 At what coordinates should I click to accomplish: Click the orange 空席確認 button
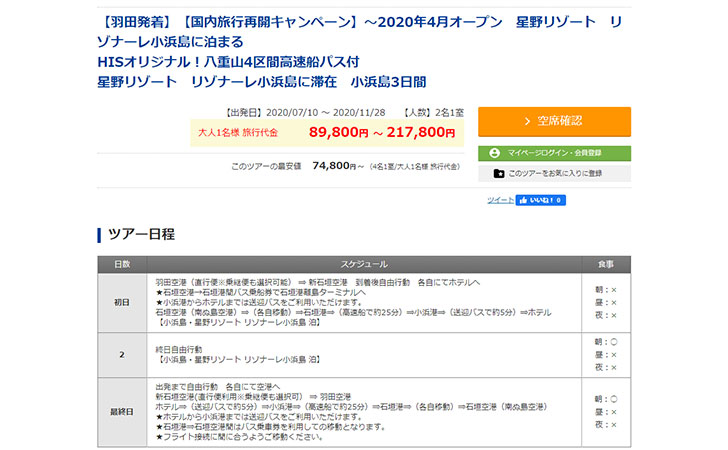pyautogui.click(x=554, y=122)
